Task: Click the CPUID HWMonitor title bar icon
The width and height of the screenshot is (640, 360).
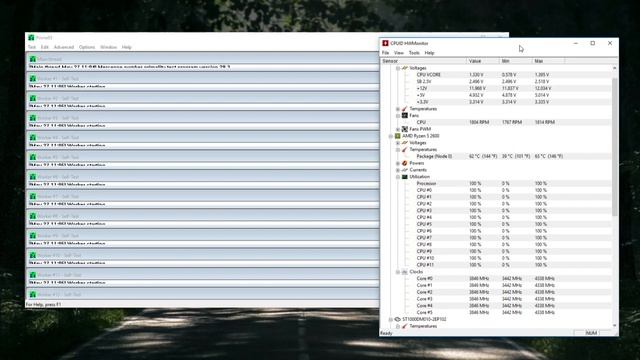Action: coord(385,43)
